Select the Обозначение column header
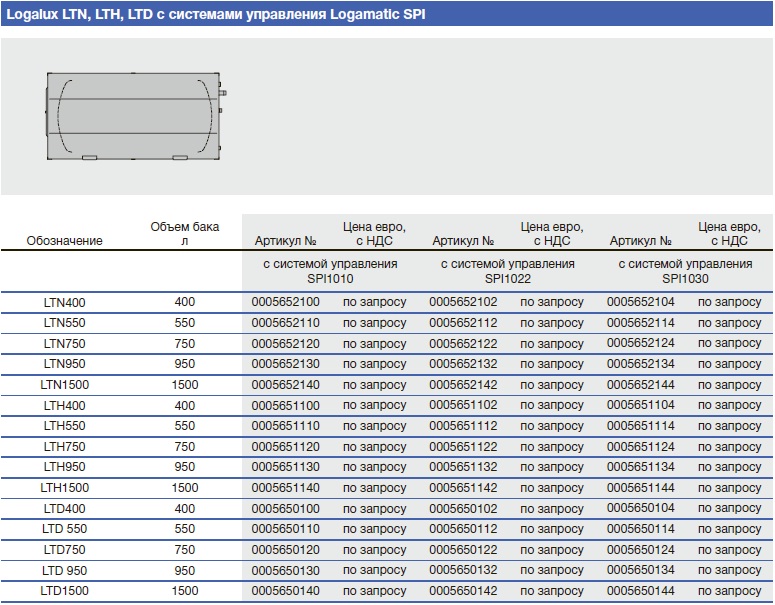Viewport: 775px width, 605px height. [x=64, y=241]
